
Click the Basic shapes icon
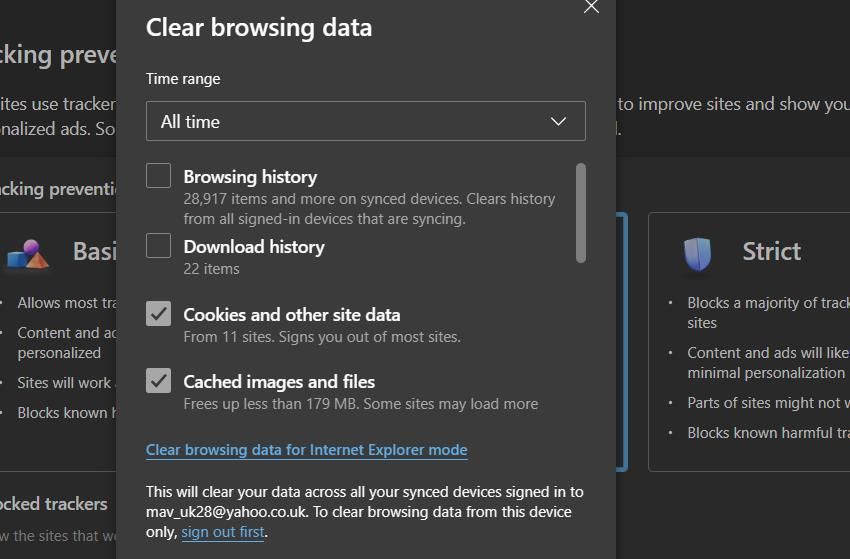point(27,256)
